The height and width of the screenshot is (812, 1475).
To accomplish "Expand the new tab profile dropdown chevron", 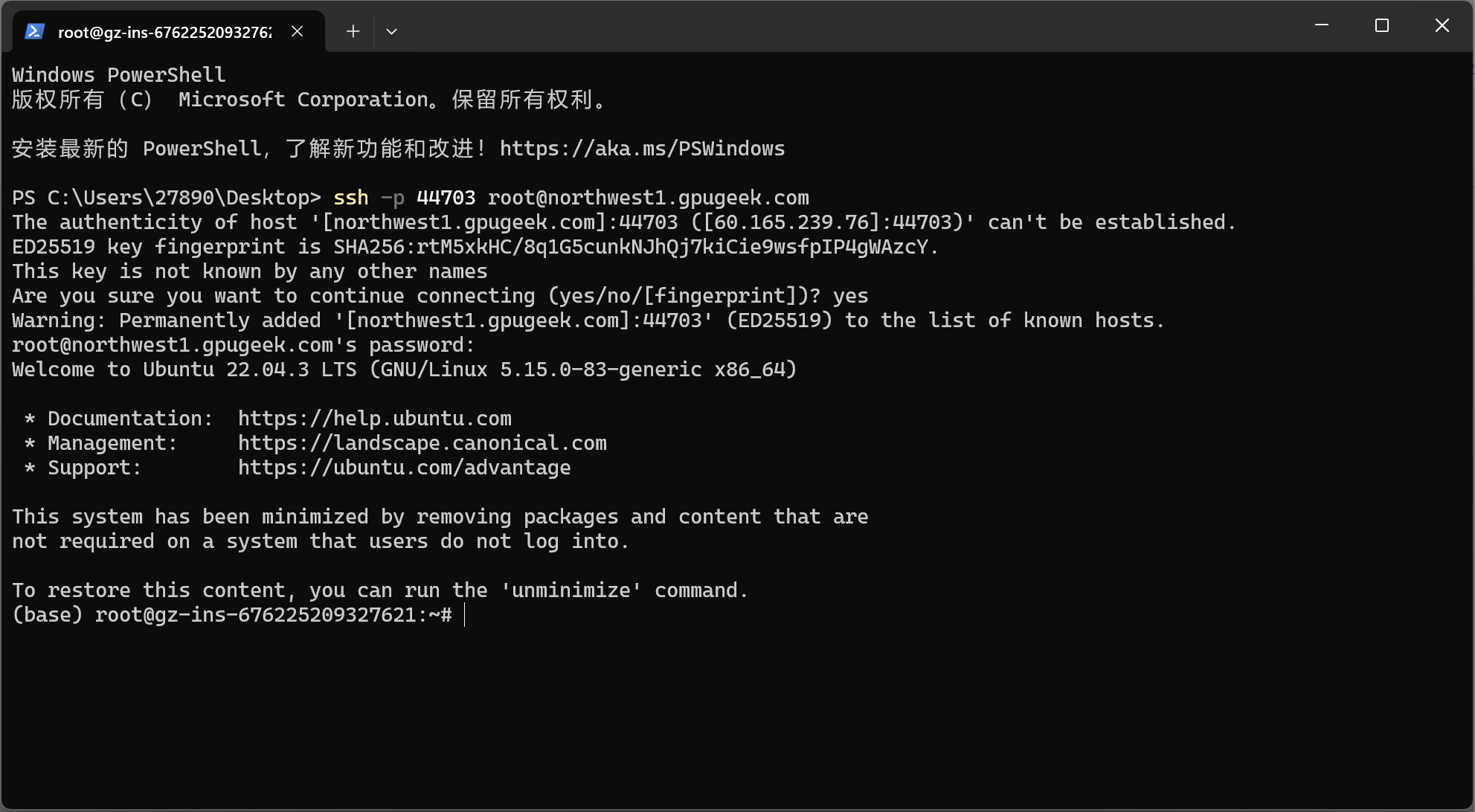I will [392, 31].
